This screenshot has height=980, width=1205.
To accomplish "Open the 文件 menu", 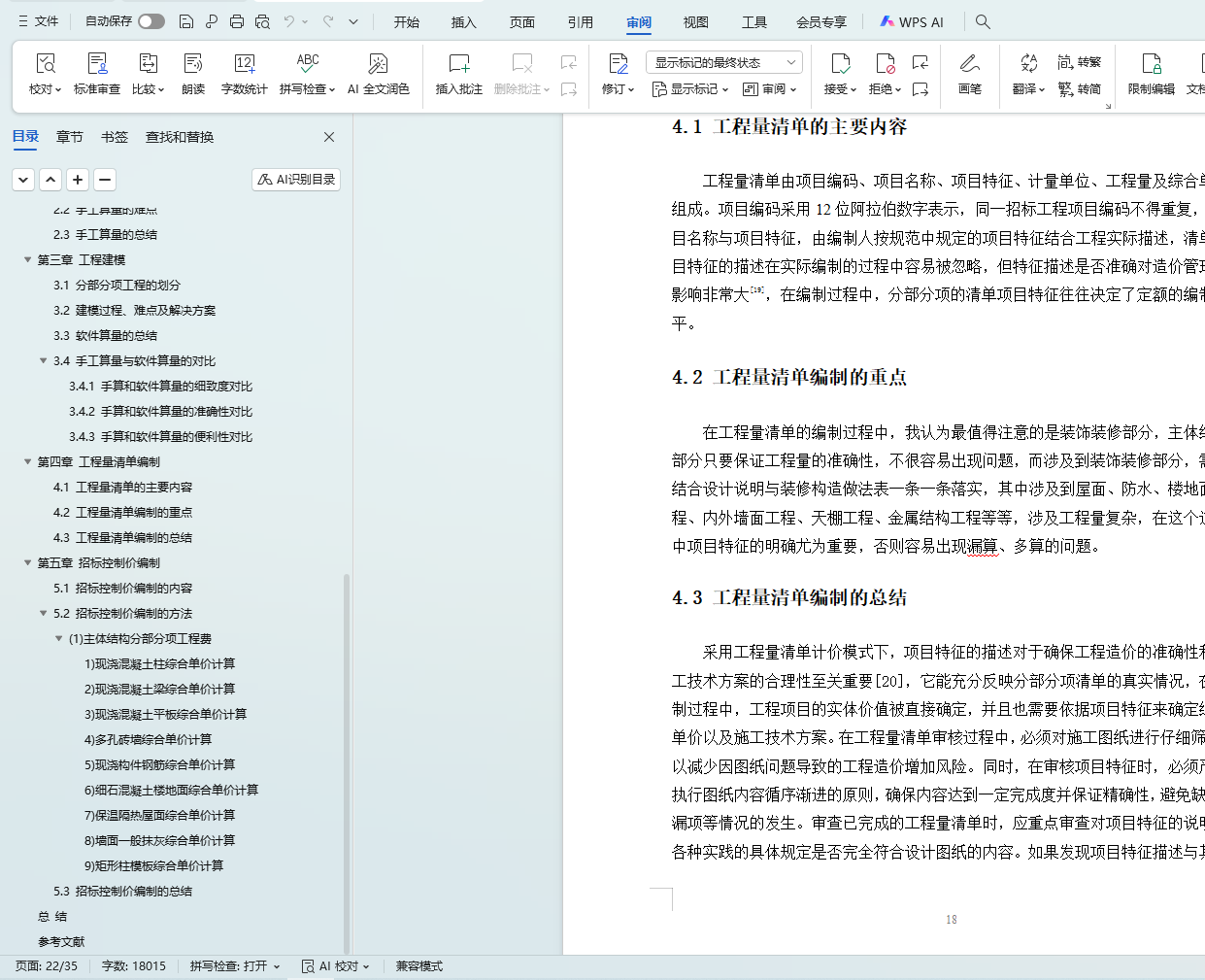I will 39,21.
